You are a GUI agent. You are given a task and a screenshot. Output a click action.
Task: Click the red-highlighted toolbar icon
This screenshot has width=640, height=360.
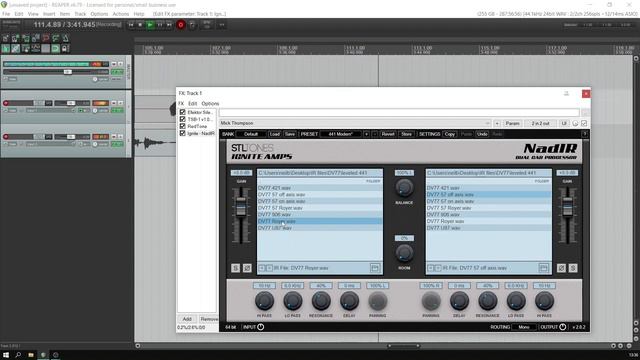pyautogui.click(x=46, y=38)
